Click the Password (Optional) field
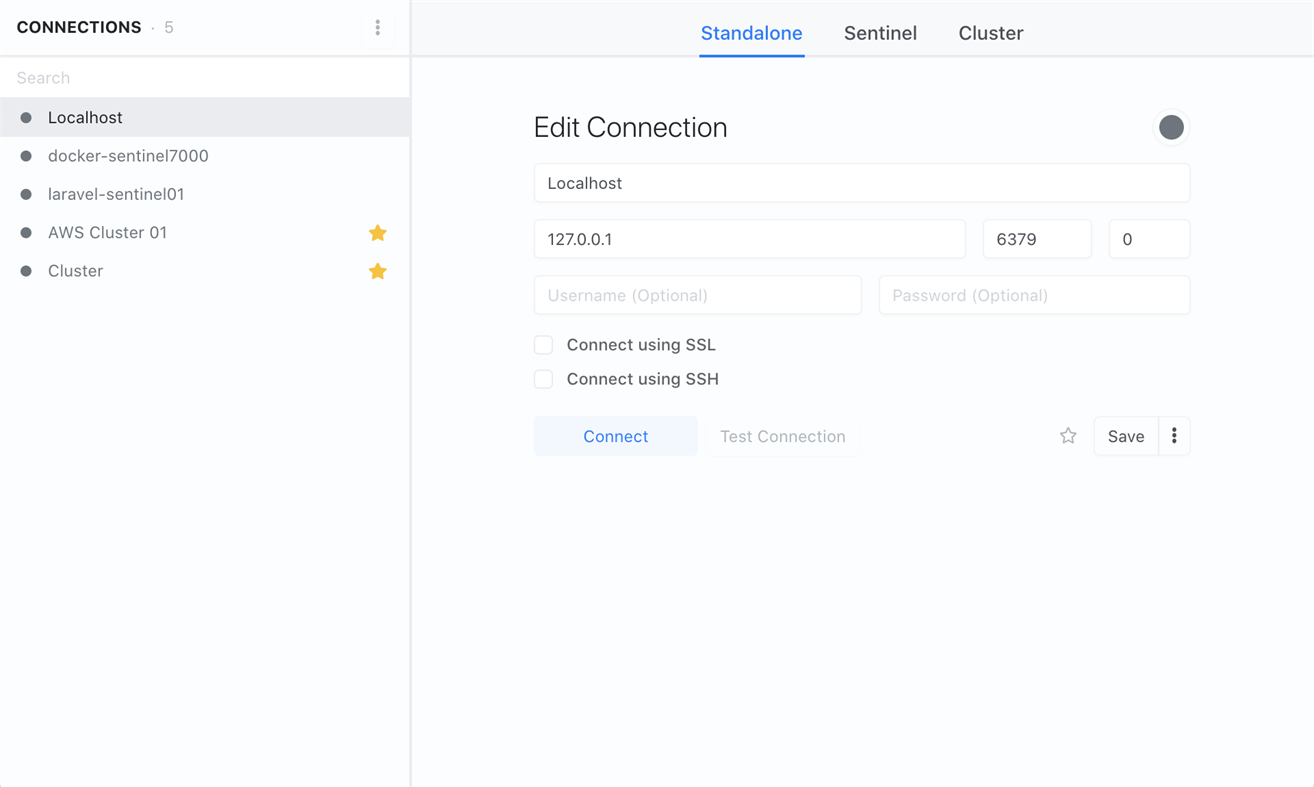 [1033, 295]
